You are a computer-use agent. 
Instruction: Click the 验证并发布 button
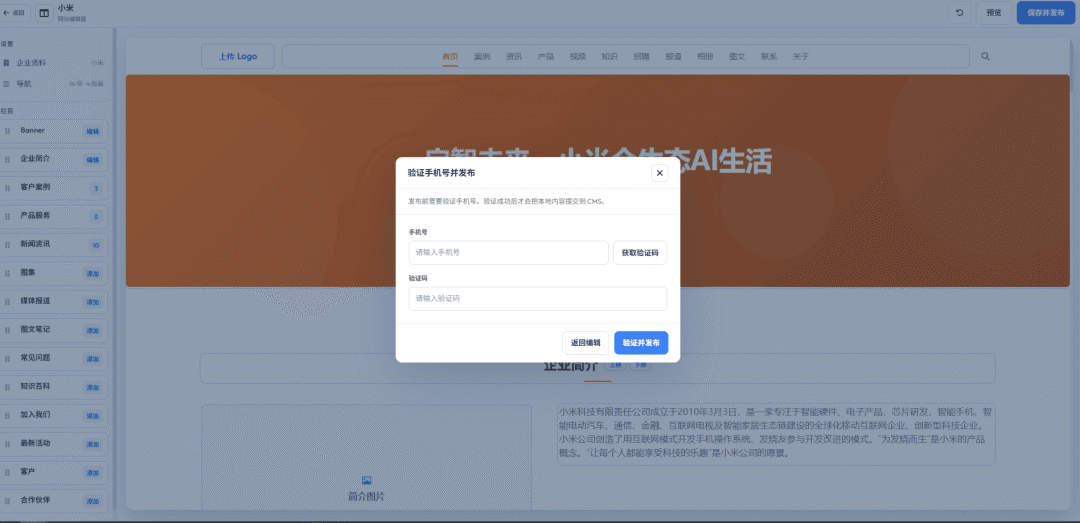641,343
